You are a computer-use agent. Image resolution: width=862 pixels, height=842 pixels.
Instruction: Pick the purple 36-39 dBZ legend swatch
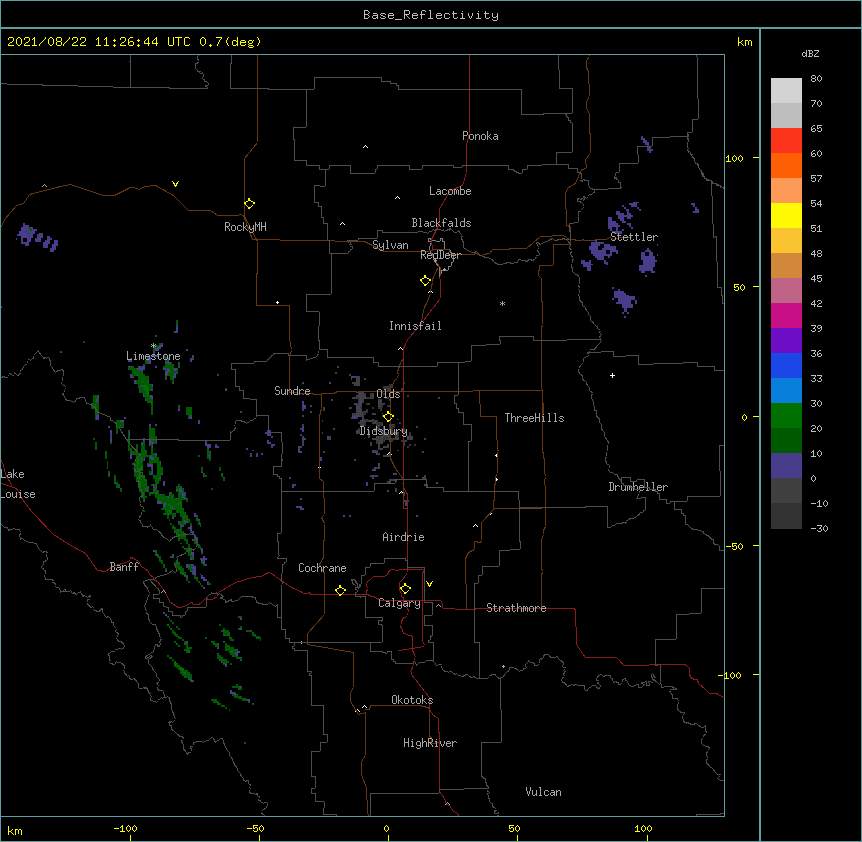(x=786, y=340)
